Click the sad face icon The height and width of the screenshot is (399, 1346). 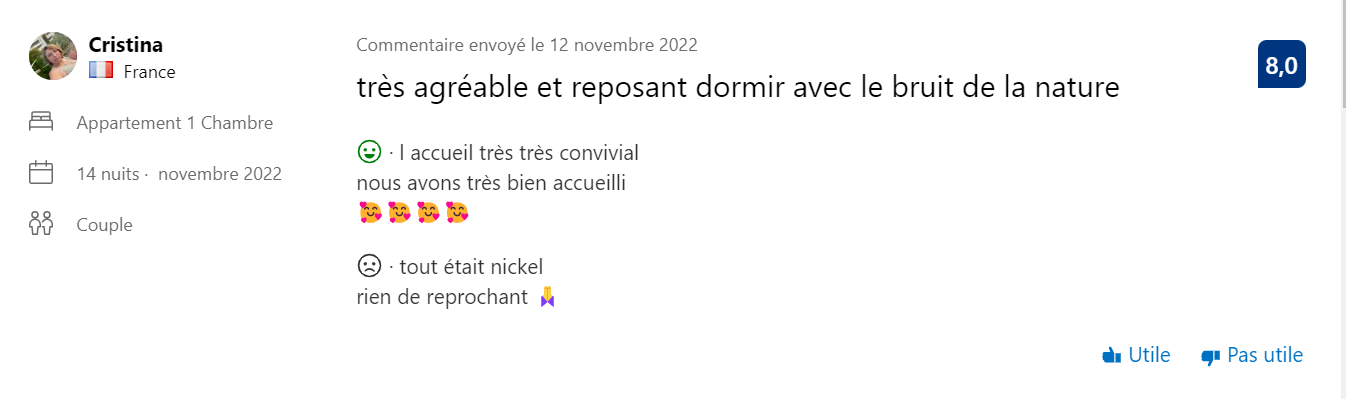pyautogui.click(x=369, y=266)
